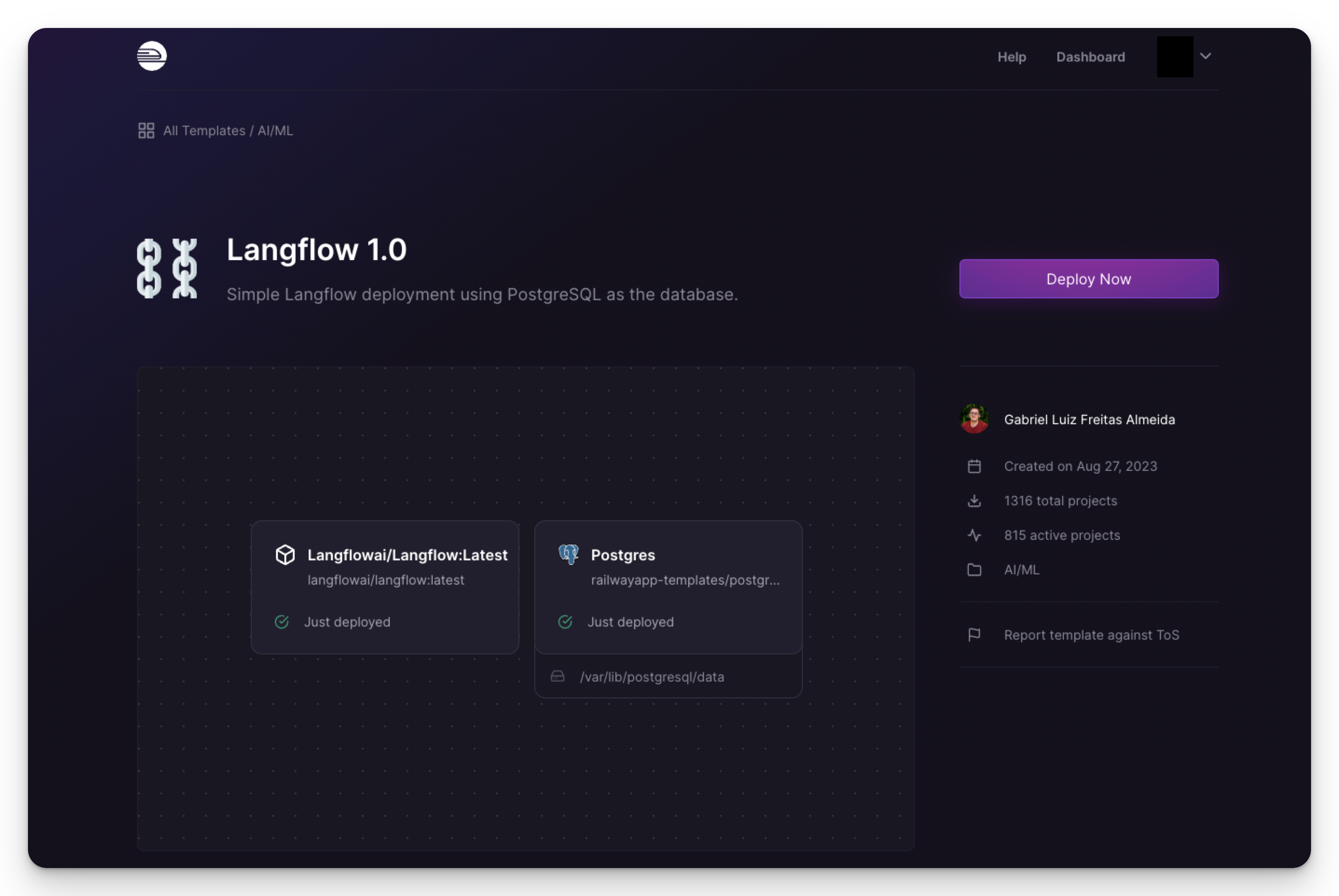Click the download icon beside total projects
The height and width of the screenshot is (896, 1339).
(974, 501)
